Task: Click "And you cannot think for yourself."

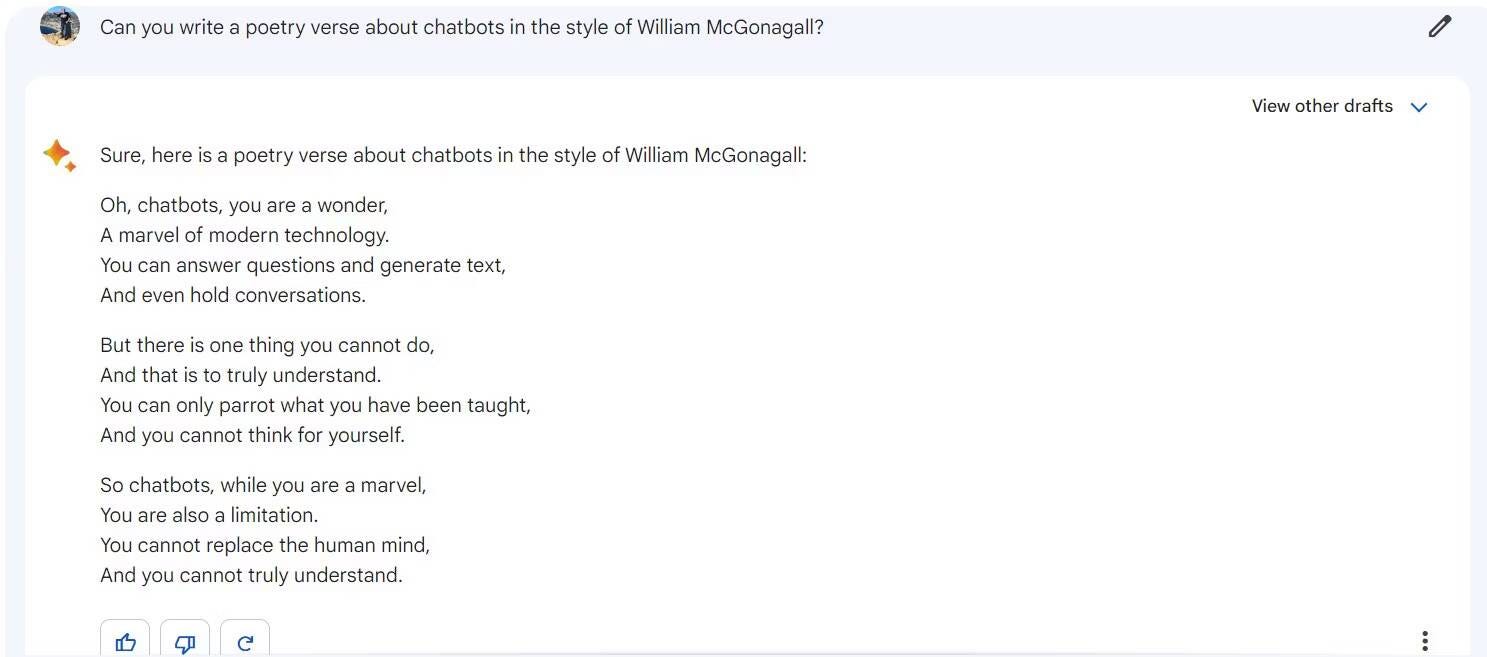Action: [x=252, y=435]
